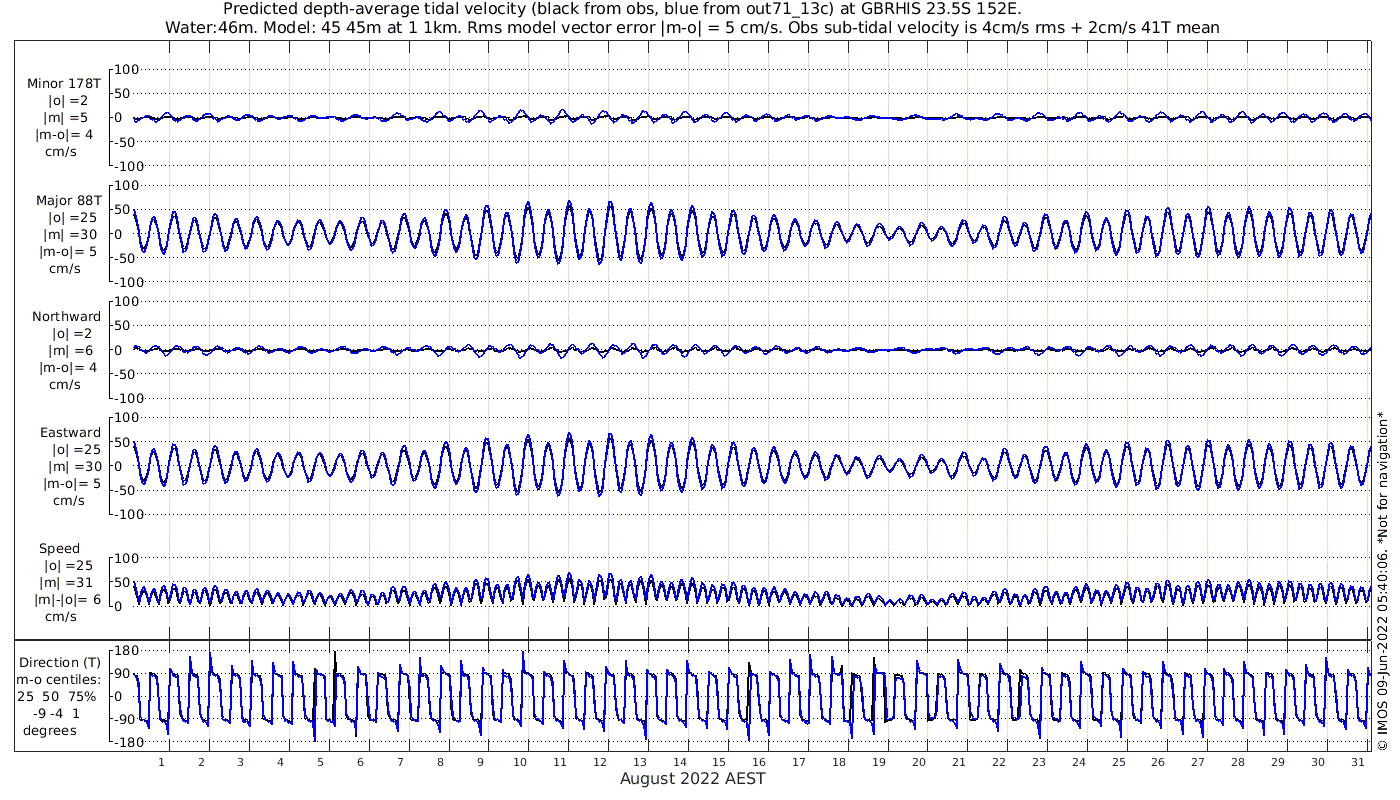Click the vertical IMOS copyright text at right
1400x800 pixels.
point(1383,581)
